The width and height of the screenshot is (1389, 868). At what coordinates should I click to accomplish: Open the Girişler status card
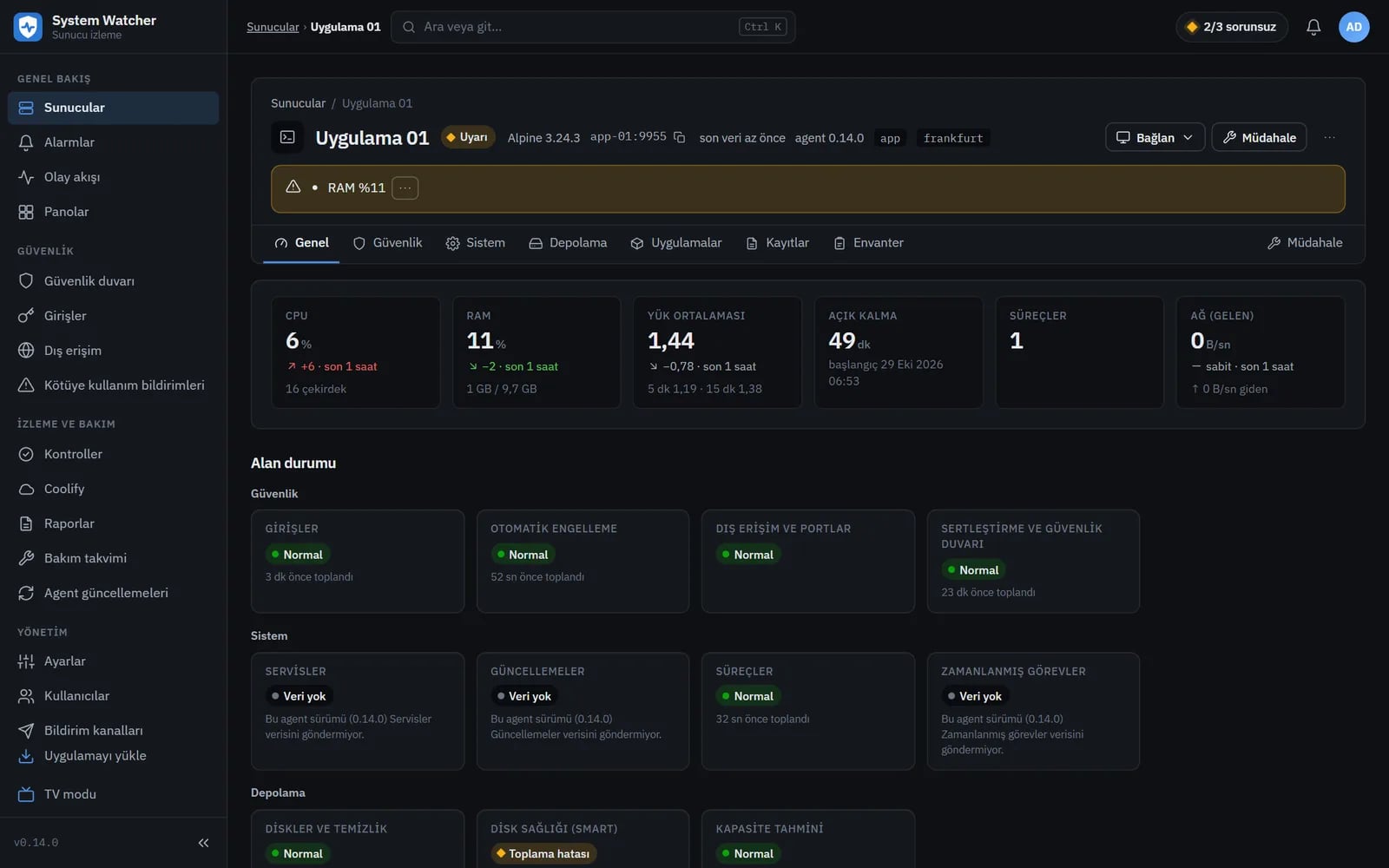tap(358, 562)
